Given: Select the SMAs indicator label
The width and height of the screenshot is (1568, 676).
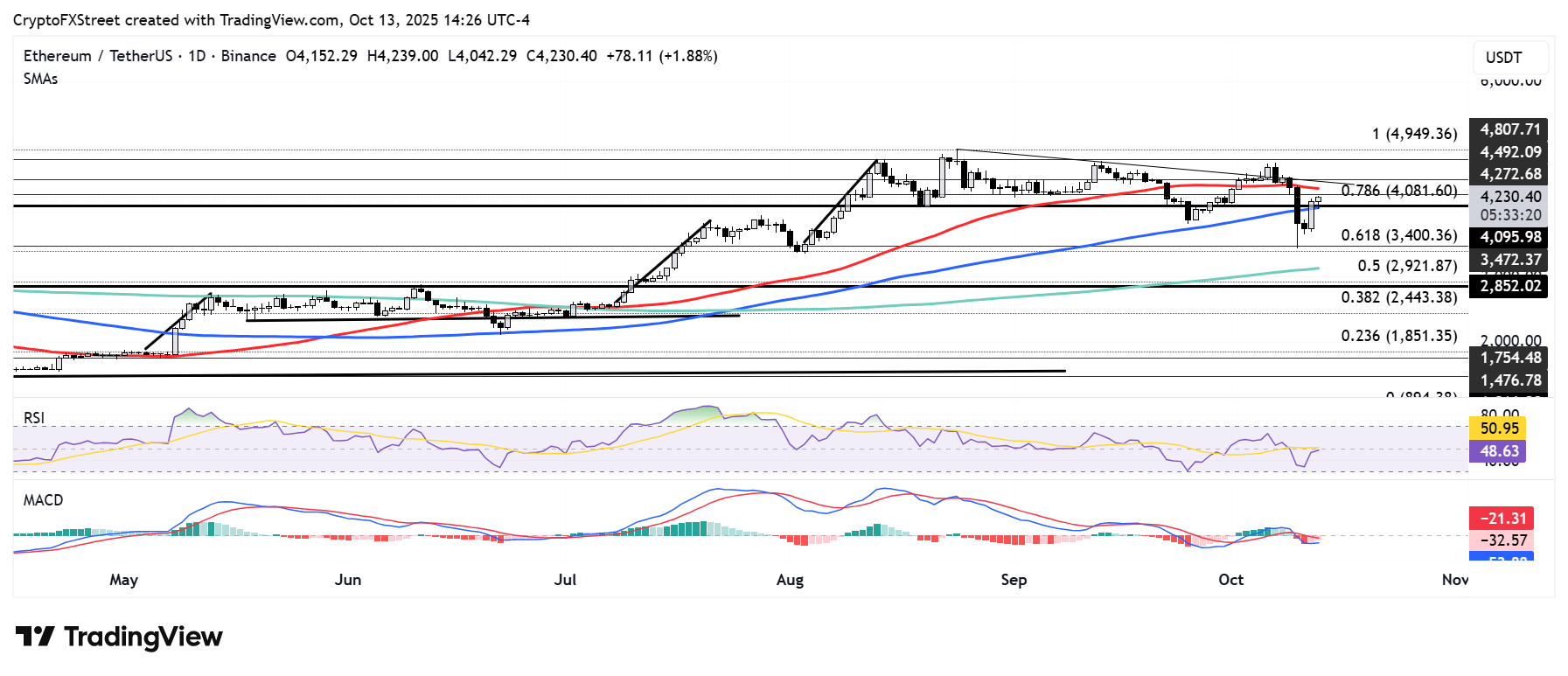Looking at the screenshot, I should tap(41, 79).
